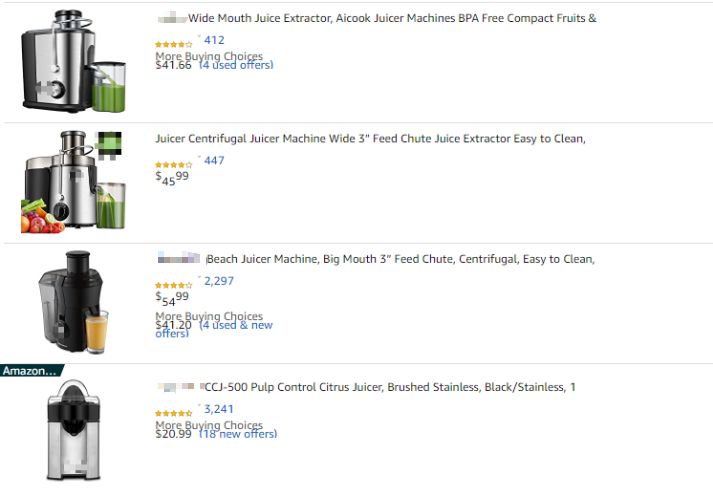View the 412 customer reviews
713x490 pixels.
[214, 41]
